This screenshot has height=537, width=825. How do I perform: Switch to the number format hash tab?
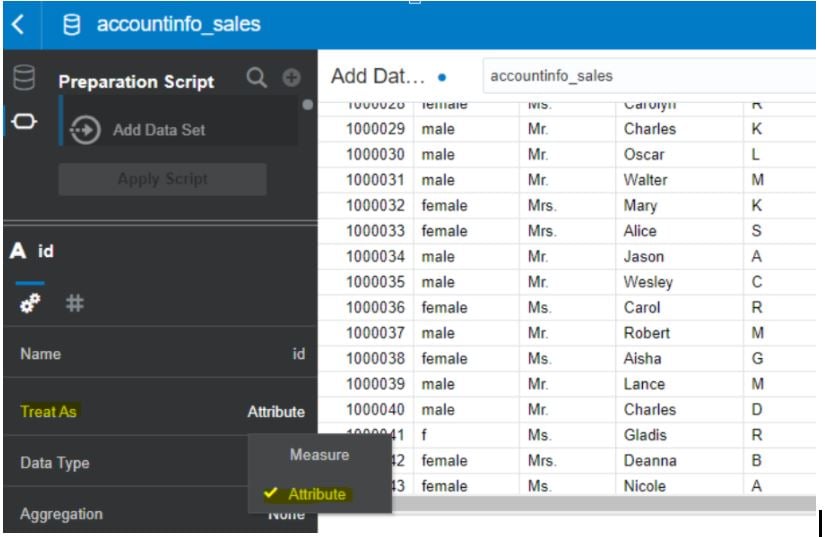(74, 303)
